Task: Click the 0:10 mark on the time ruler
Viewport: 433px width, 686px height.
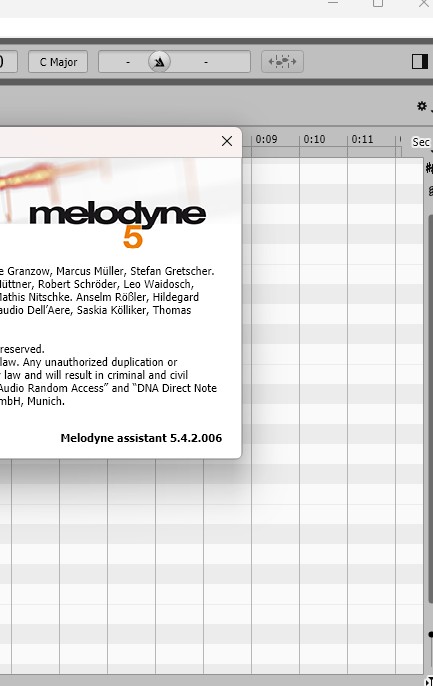Action: (x=314, y=139)
